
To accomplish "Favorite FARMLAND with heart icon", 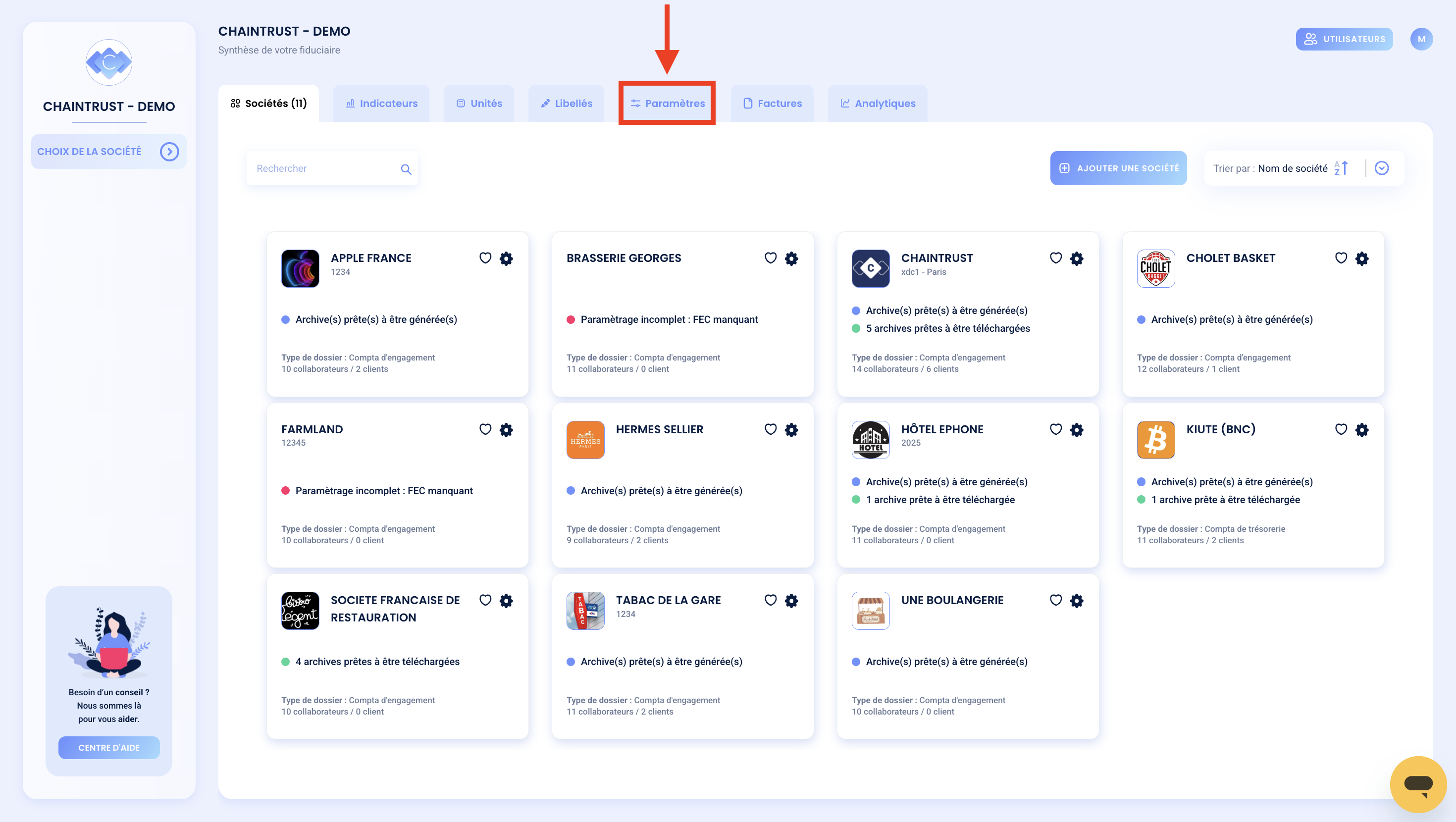I will (x=485, y=429).
